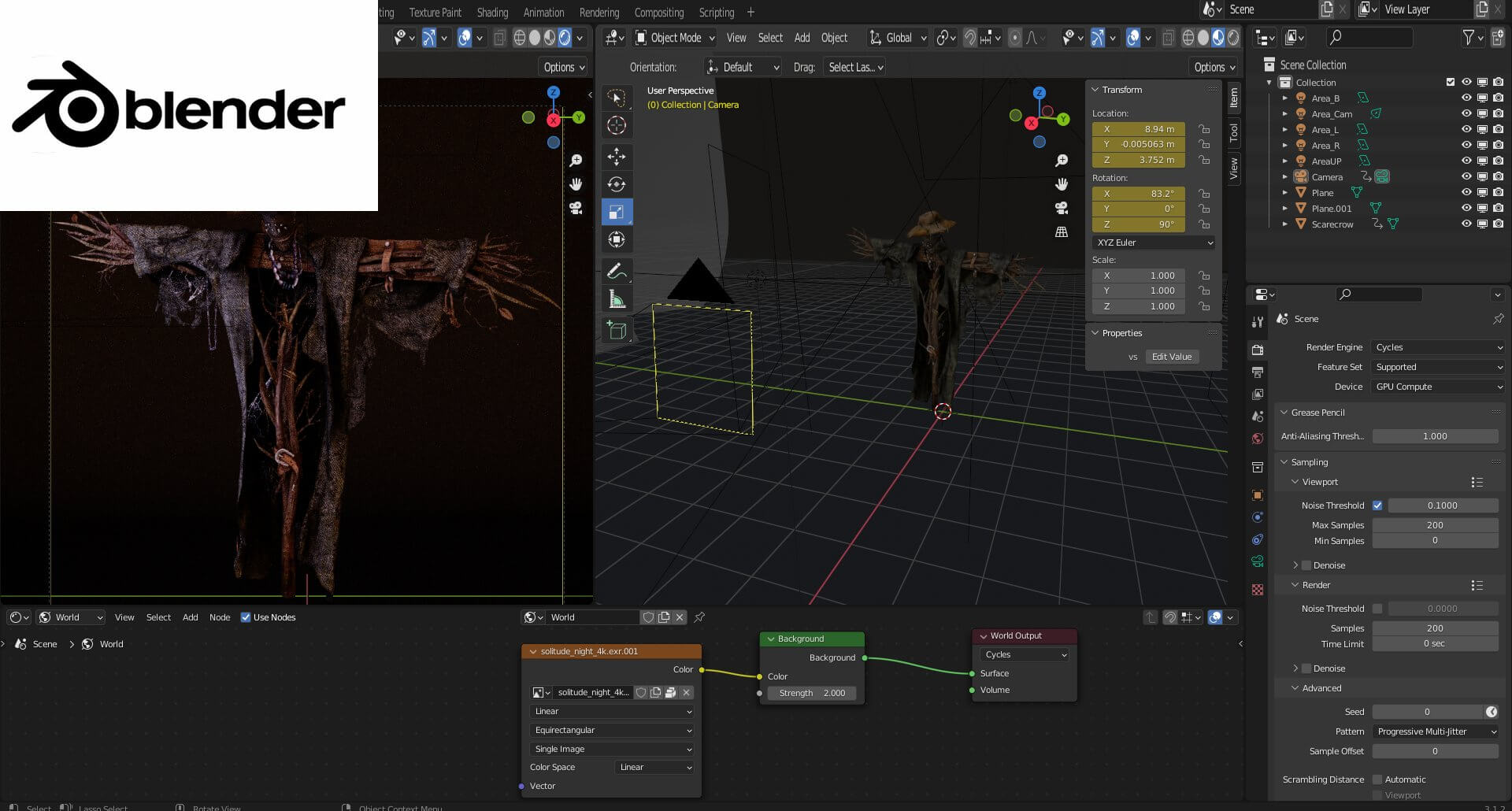
Task: Open the Tool sidebar tab
Action: [1234, 133]
